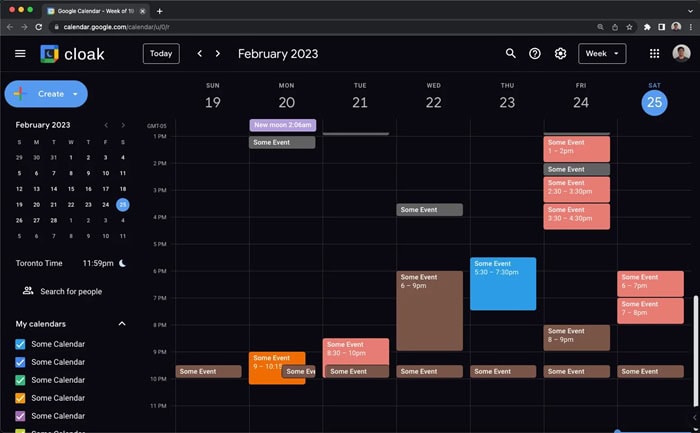Open the Week view dropdown

[x=602, y=53]
